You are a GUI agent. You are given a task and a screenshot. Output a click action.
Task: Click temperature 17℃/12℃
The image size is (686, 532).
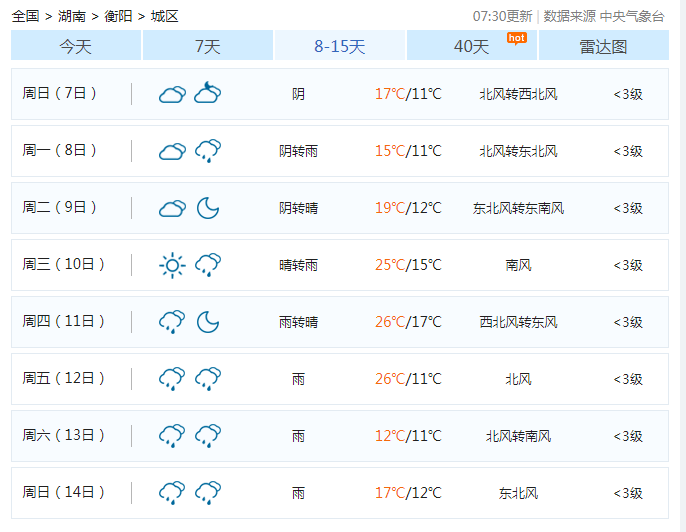[408, 493]
